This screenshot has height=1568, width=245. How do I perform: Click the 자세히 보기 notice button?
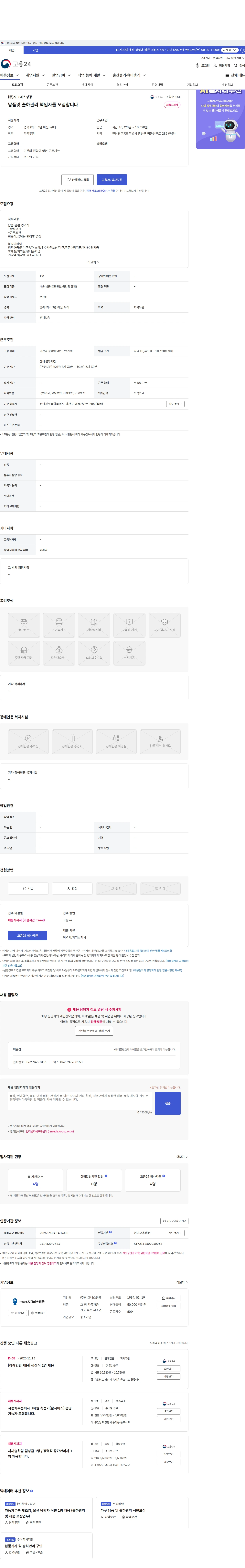230,50
